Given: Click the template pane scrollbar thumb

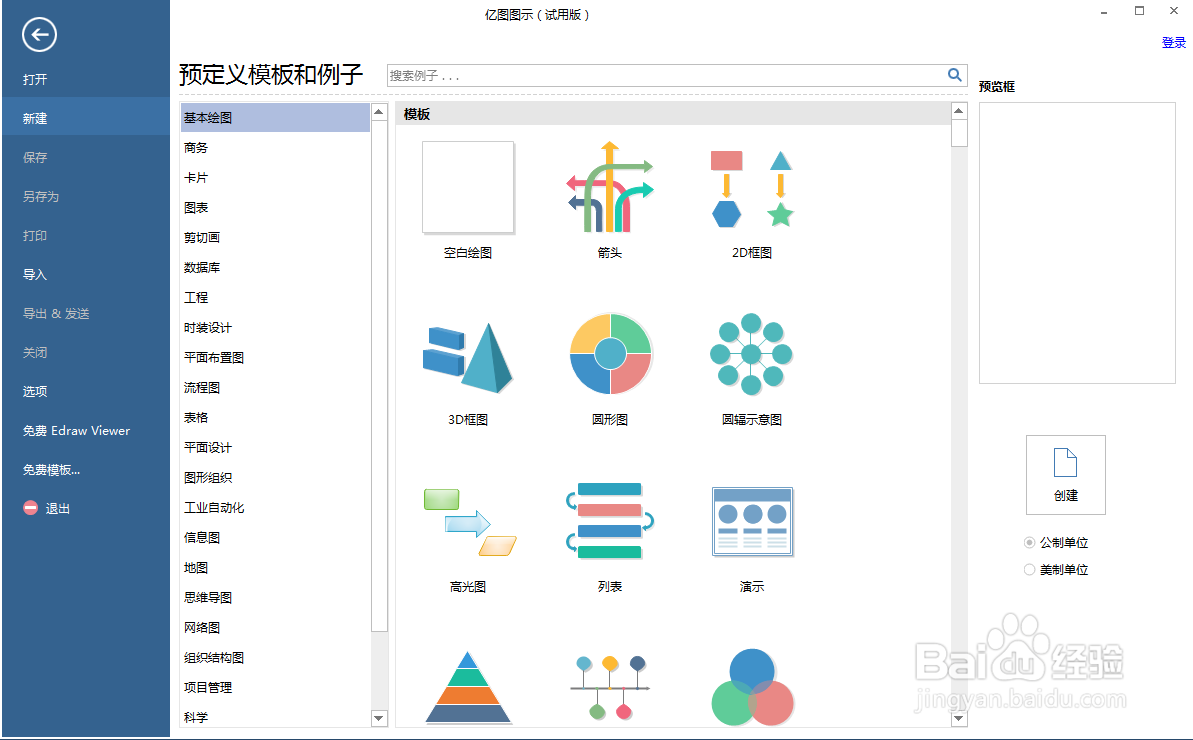Looking at the screenshot, I should coord(959,133).
